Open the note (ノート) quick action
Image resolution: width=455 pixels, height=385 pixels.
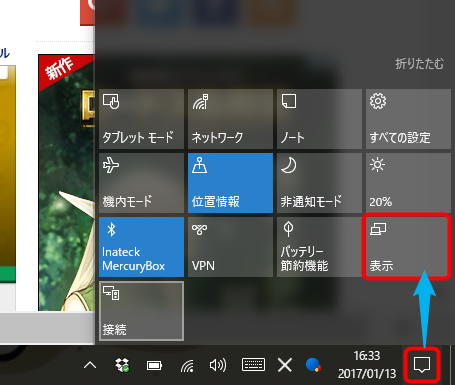pyautogui.click(x=319, y=119)
